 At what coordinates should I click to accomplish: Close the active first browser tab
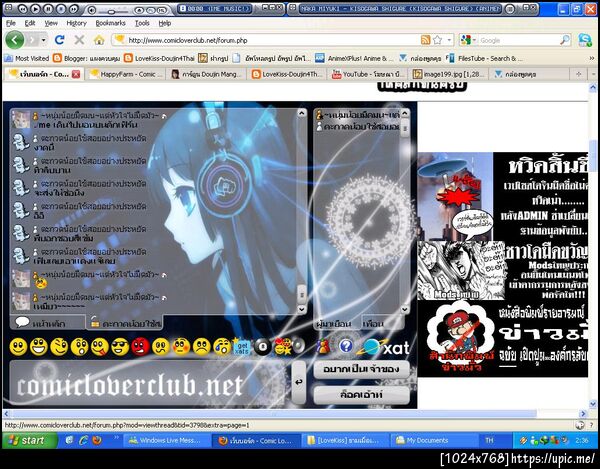tap(76, 74)
